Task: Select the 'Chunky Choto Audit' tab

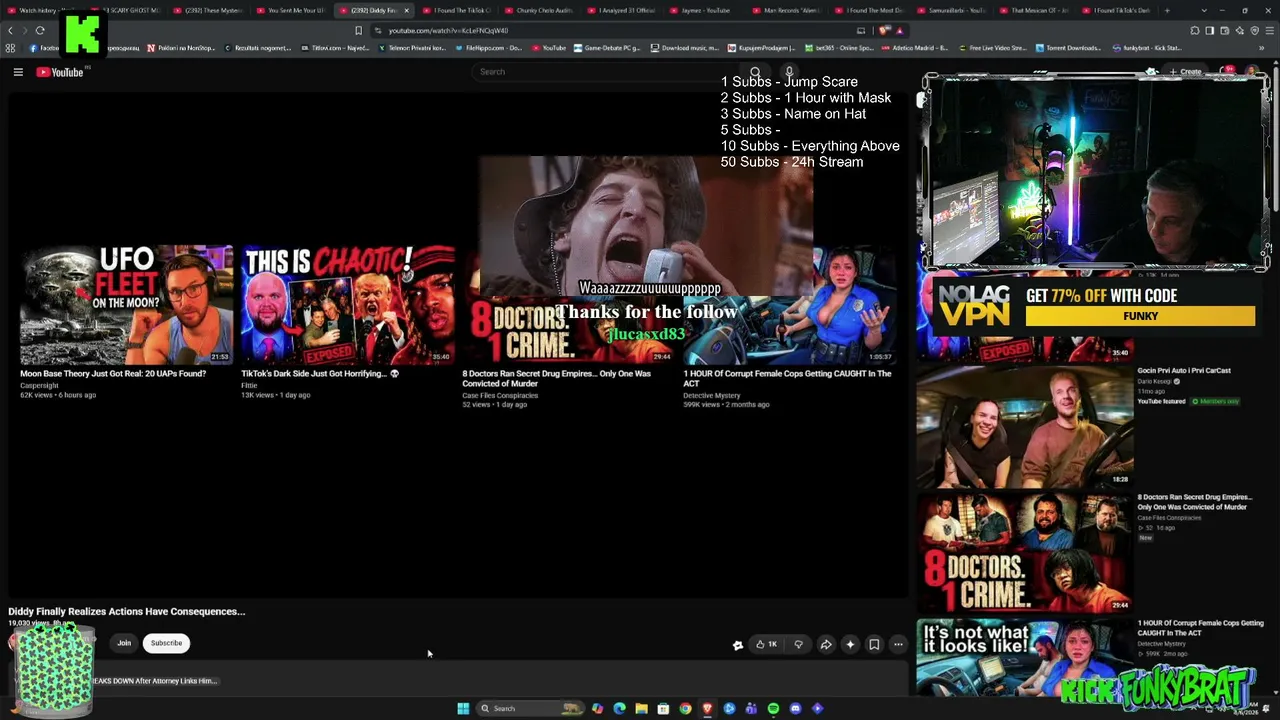Action: tap(540, 10)
